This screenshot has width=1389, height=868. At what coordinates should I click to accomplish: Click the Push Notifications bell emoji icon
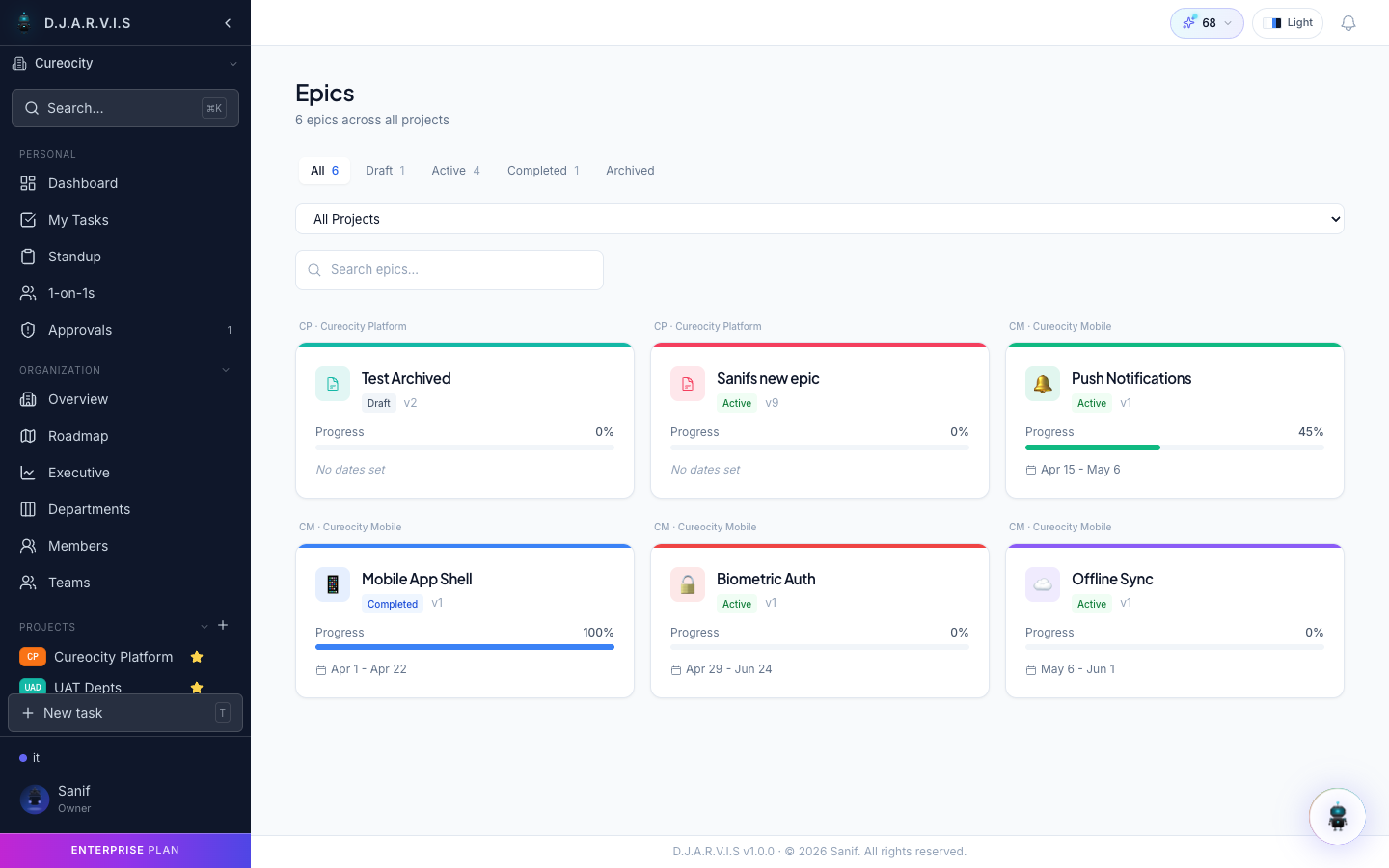(x=1043, y=384)
